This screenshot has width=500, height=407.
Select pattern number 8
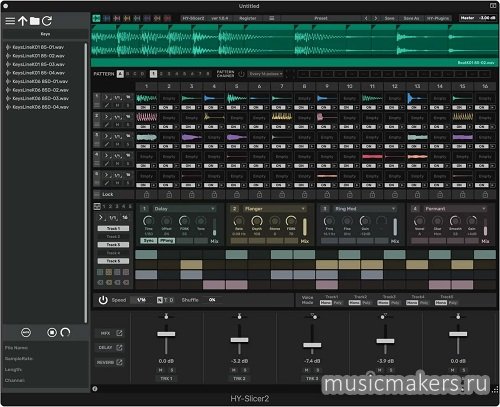pyautogui.click(x=208, y=74)
